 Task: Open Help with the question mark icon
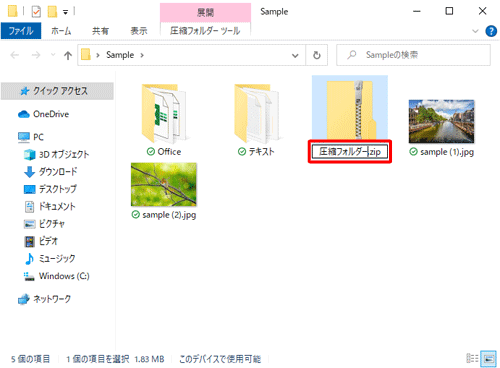coord(491,31)
